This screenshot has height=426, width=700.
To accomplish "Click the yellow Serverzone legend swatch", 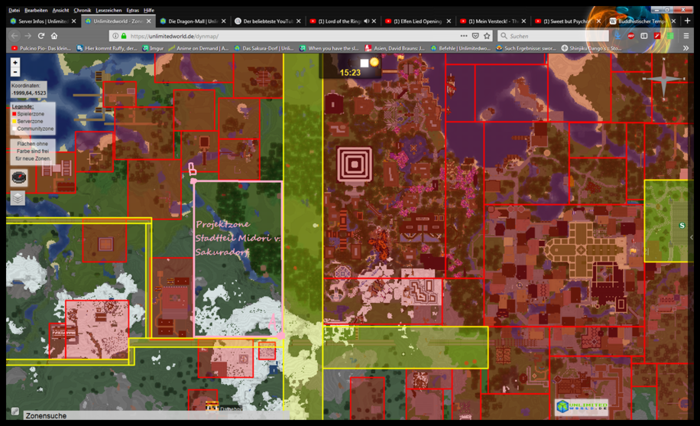I will [x=14, y=121].
